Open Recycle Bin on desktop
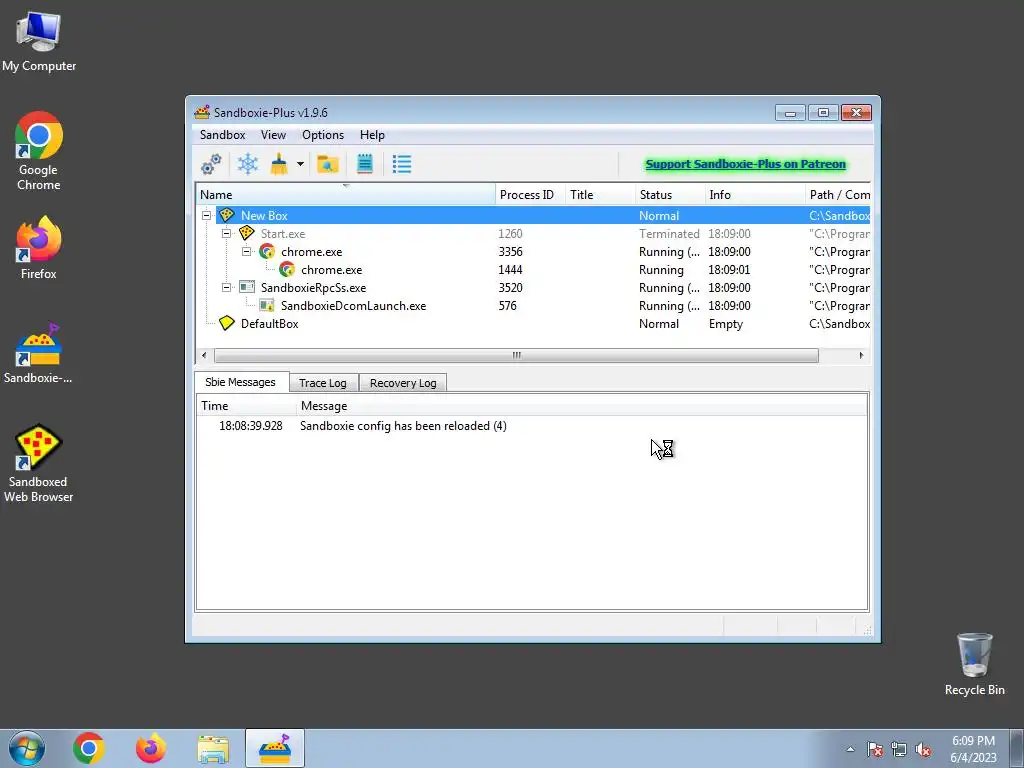1024x768 pixels. (974, 664)
